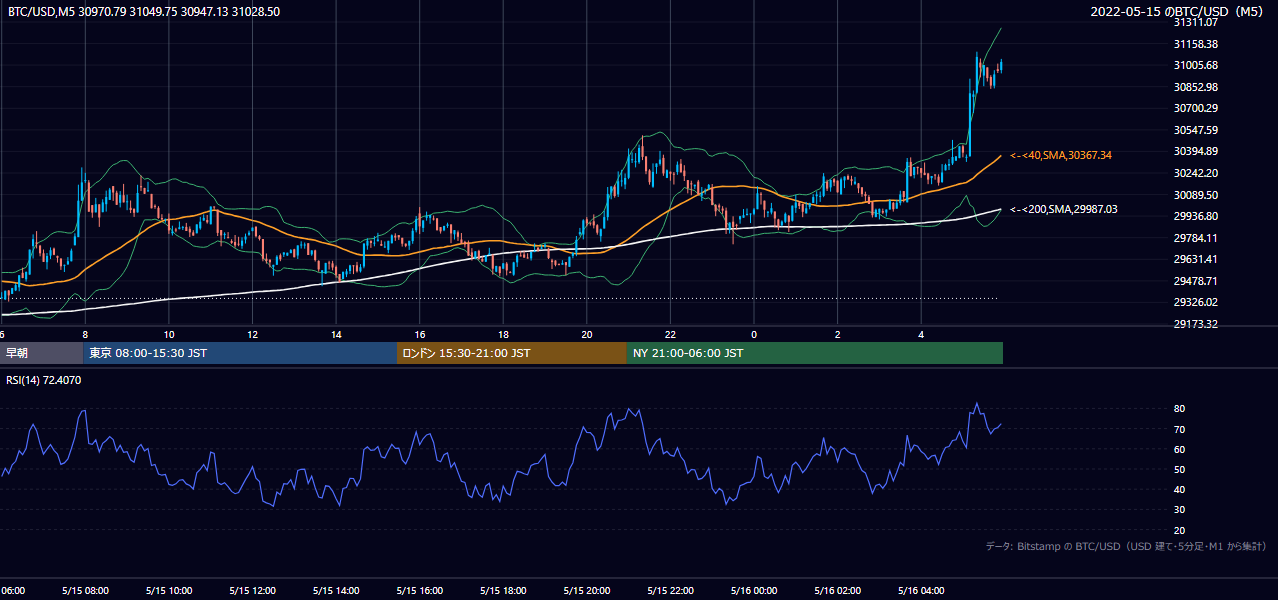Click hour tick 16 under the price chart

[x=420, y=334]
